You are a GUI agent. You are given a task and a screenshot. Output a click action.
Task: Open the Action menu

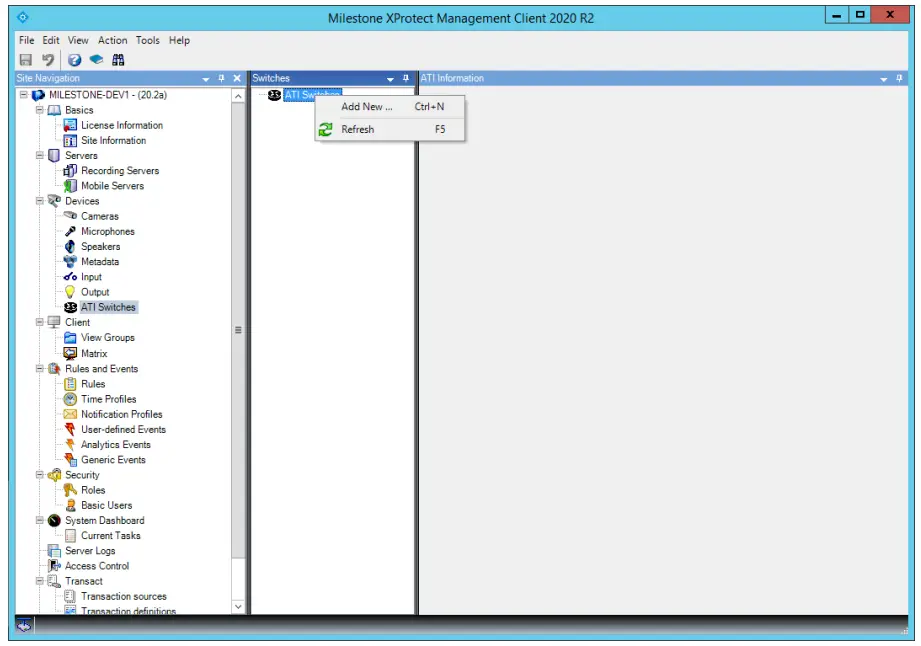pos(112,41)
